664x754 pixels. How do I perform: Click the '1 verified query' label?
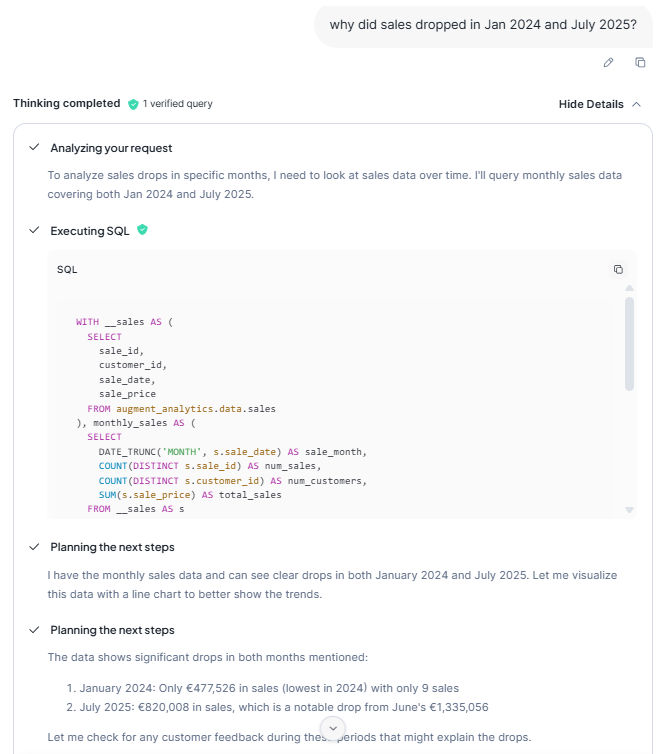177,104
